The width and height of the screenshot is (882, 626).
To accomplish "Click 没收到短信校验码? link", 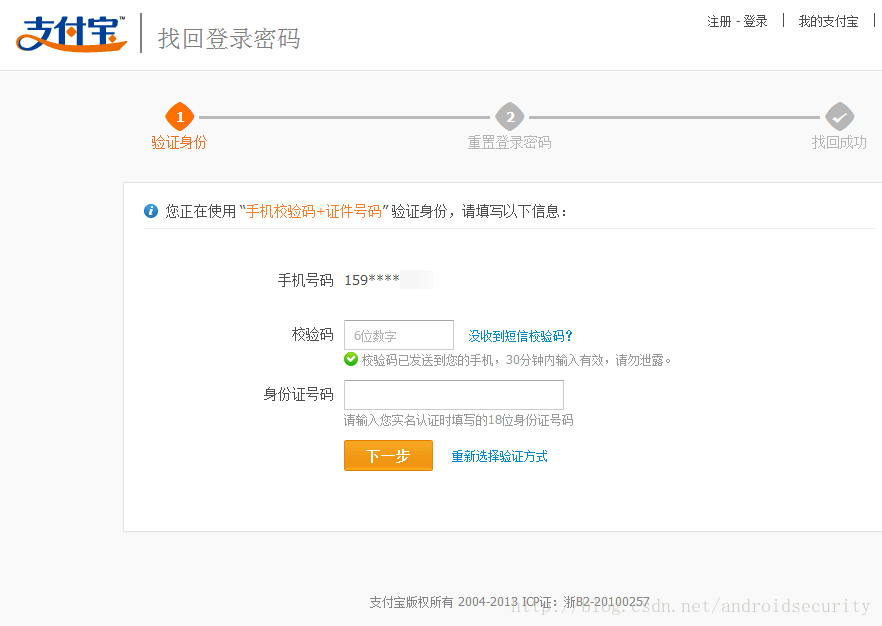I will [520, 336].
